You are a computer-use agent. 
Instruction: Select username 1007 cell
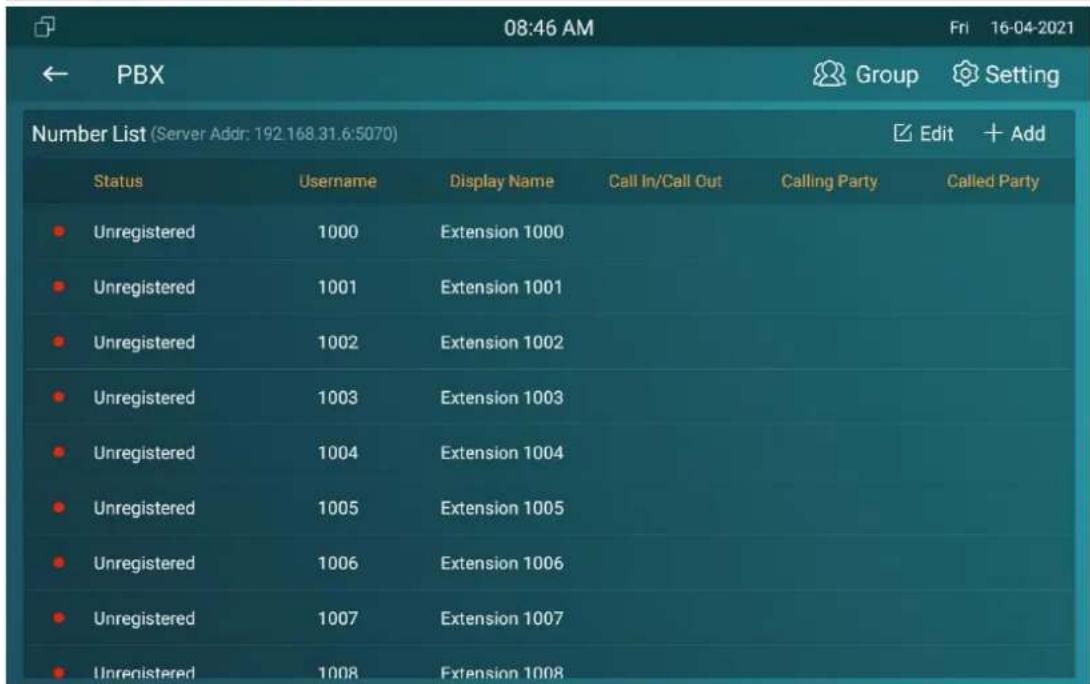338,619
